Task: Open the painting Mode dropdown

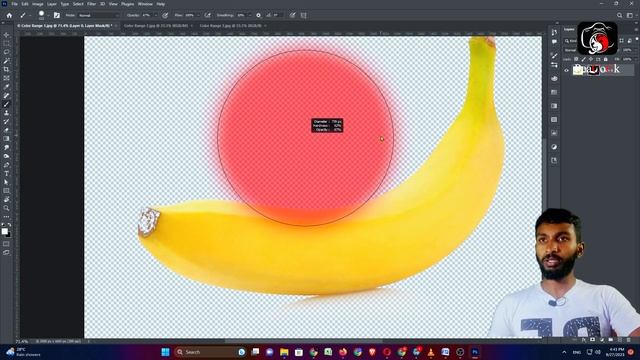Action: point(99,15)
